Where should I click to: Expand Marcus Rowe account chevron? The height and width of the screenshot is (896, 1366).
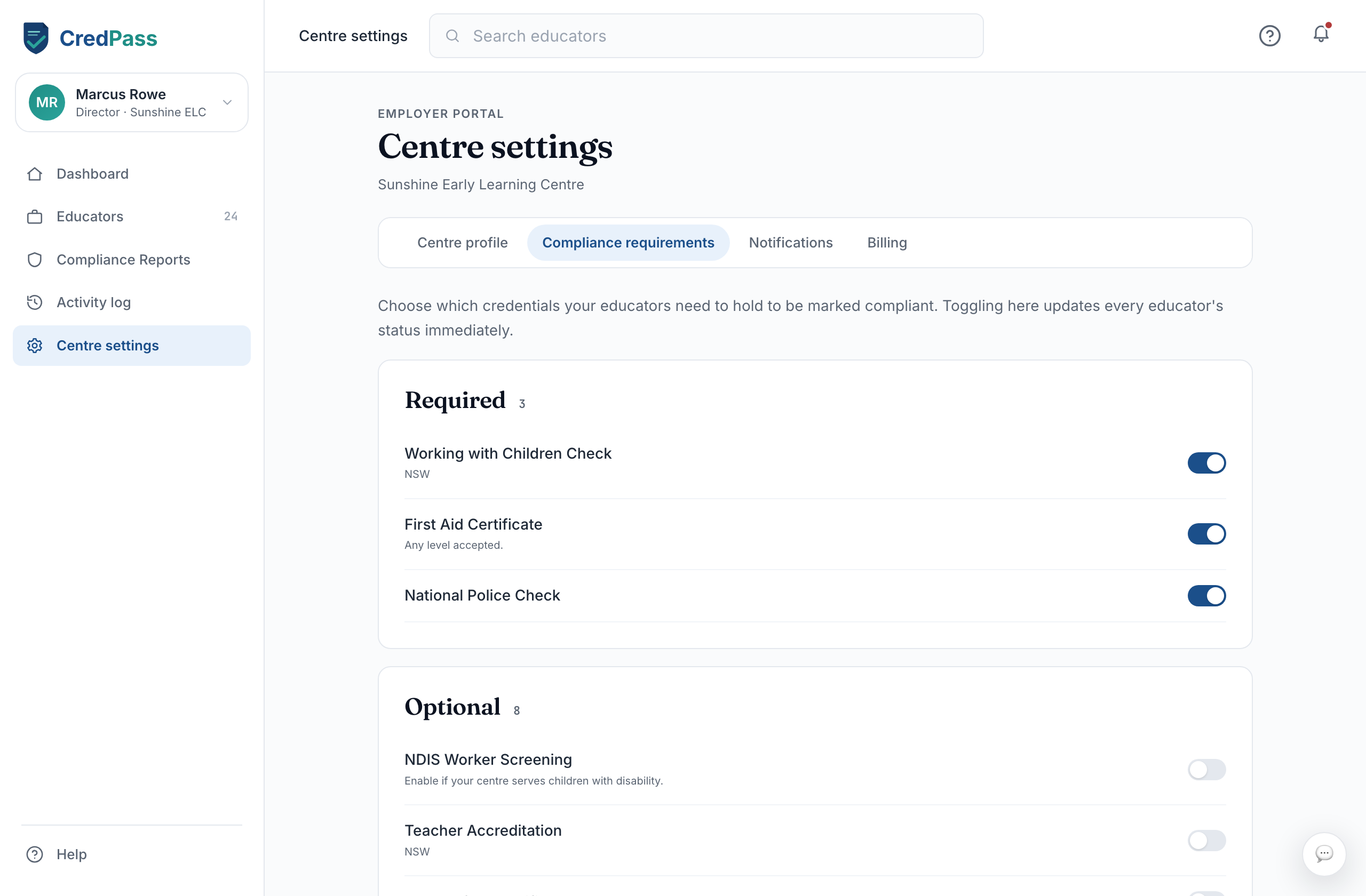227,102
